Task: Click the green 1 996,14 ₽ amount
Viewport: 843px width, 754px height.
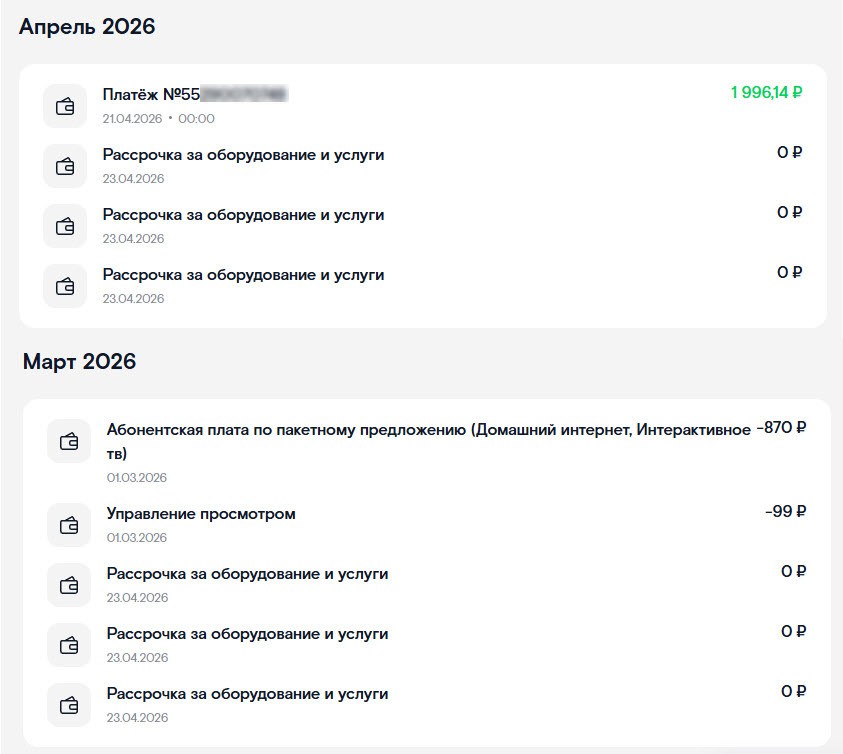Action: 766,93
